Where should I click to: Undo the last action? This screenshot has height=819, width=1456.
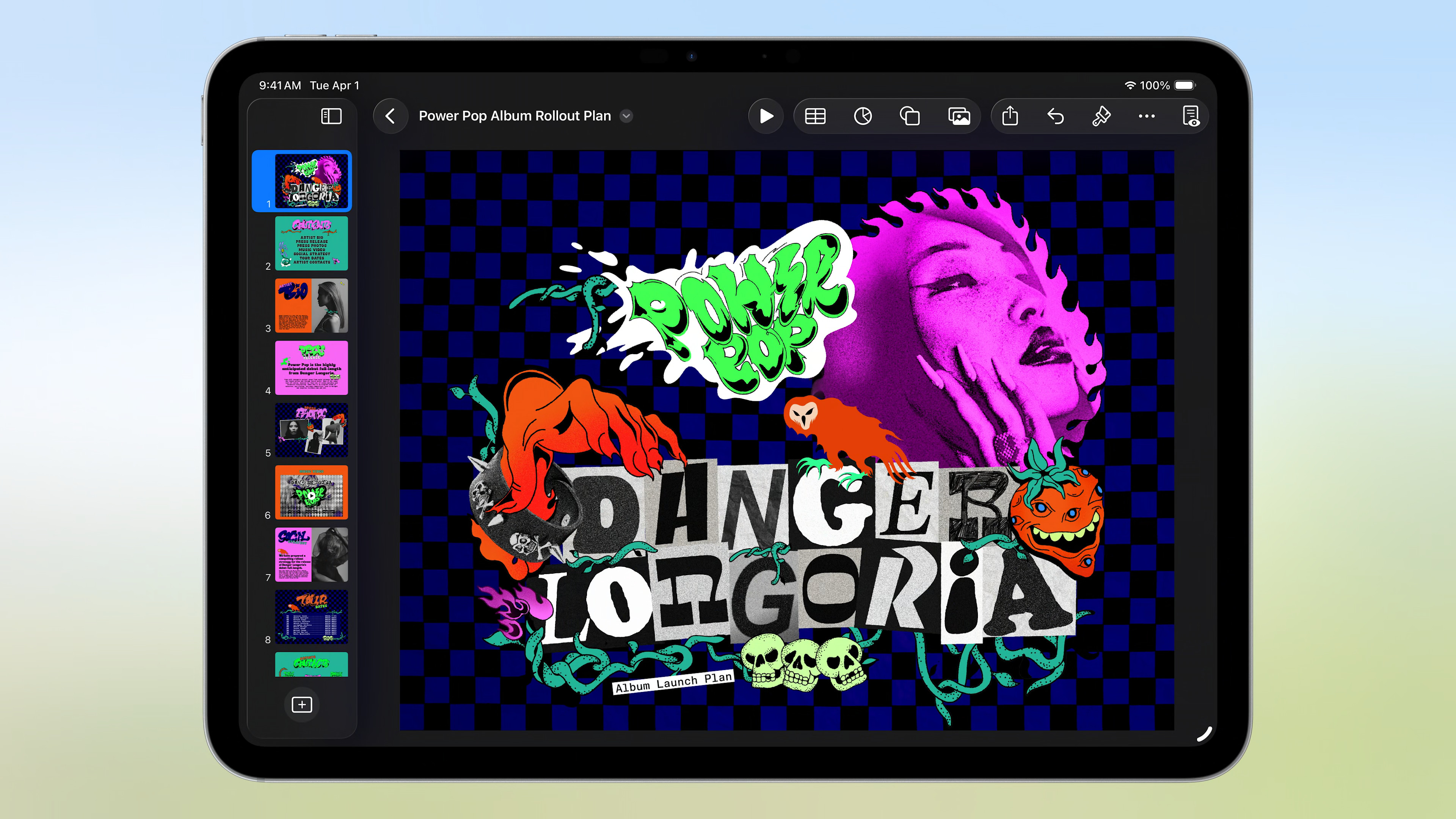point(1055,116)
